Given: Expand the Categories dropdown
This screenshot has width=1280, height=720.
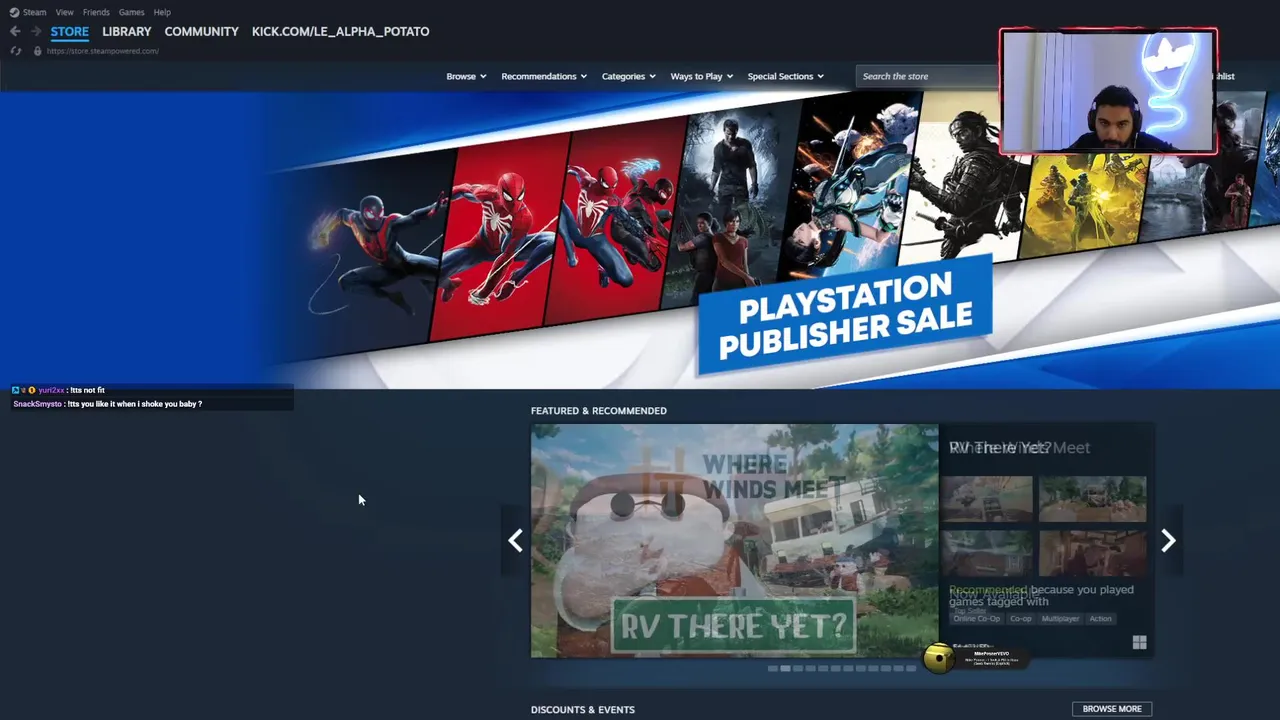Looking at the screenshot, I should click(x=628, y=76).
